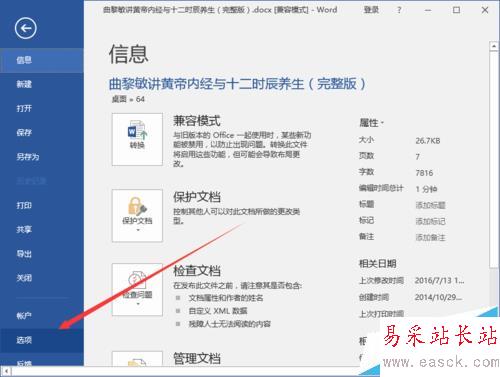This screenshot has width=500, height=377.
Task: Open 选项 at the sidebar bottom
Action: (x=42, y=340)
